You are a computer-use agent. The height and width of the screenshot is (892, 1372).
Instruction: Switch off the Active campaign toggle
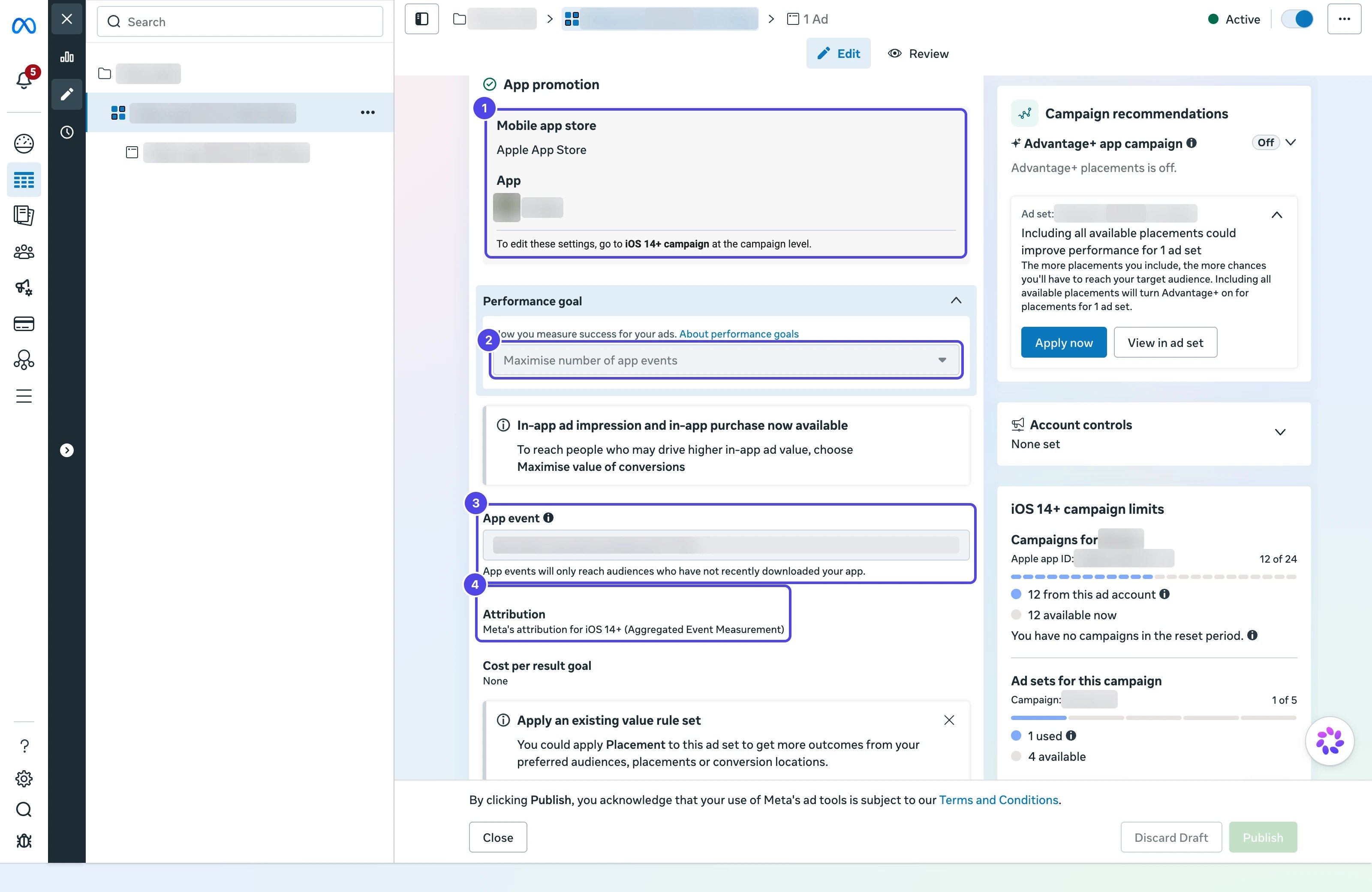(x=1297, y=19)
